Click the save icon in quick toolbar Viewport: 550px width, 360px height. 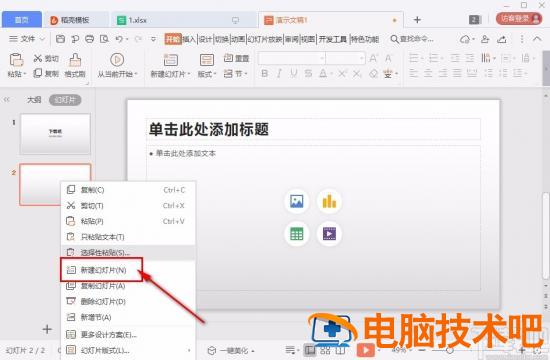tap(60, 39)
